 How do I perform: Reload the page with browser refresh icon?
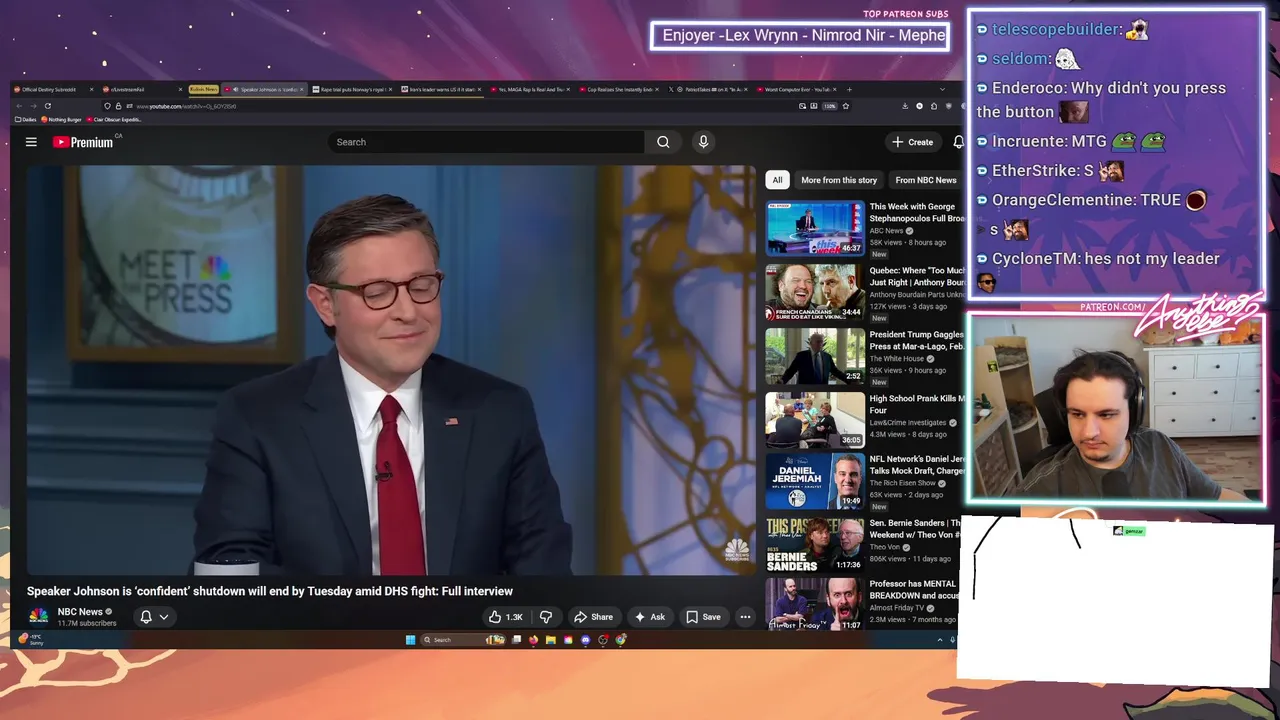coord(47,106)
